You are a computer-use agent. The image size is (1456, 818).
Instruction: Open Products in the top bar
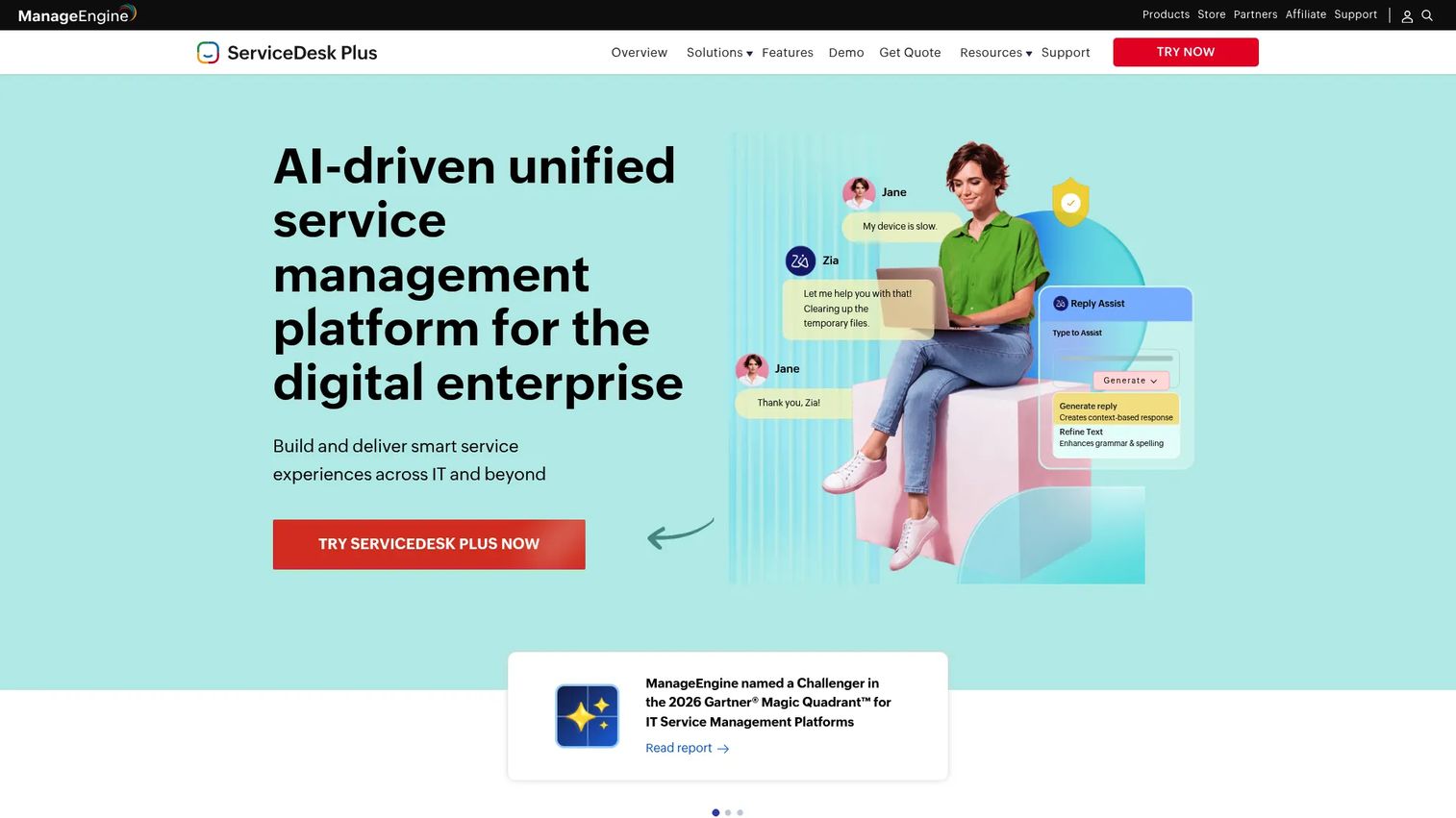click(1166, 14)
